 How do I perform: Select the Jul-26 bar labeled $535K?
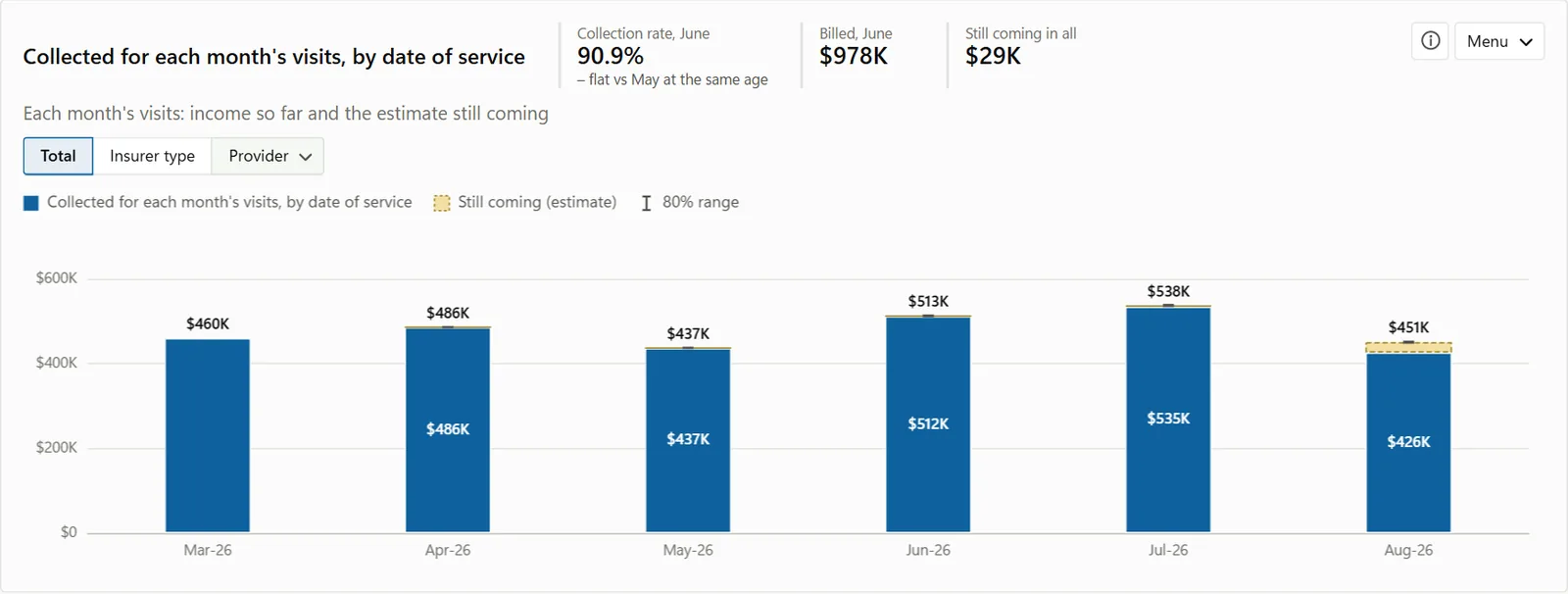point(1168,421)
